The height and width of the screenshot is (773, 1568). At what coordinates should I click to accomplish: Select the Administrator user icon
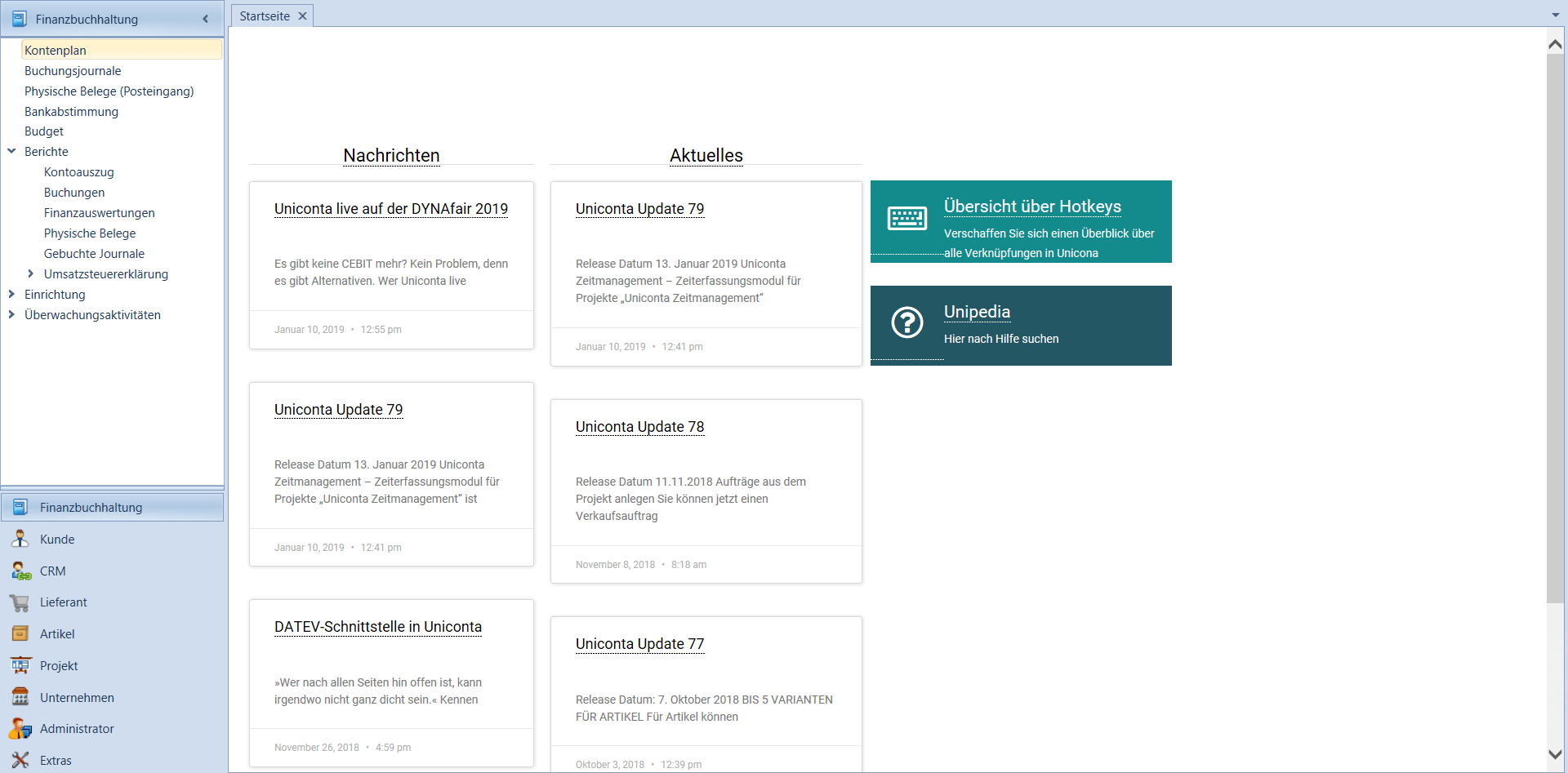[20, 728]
